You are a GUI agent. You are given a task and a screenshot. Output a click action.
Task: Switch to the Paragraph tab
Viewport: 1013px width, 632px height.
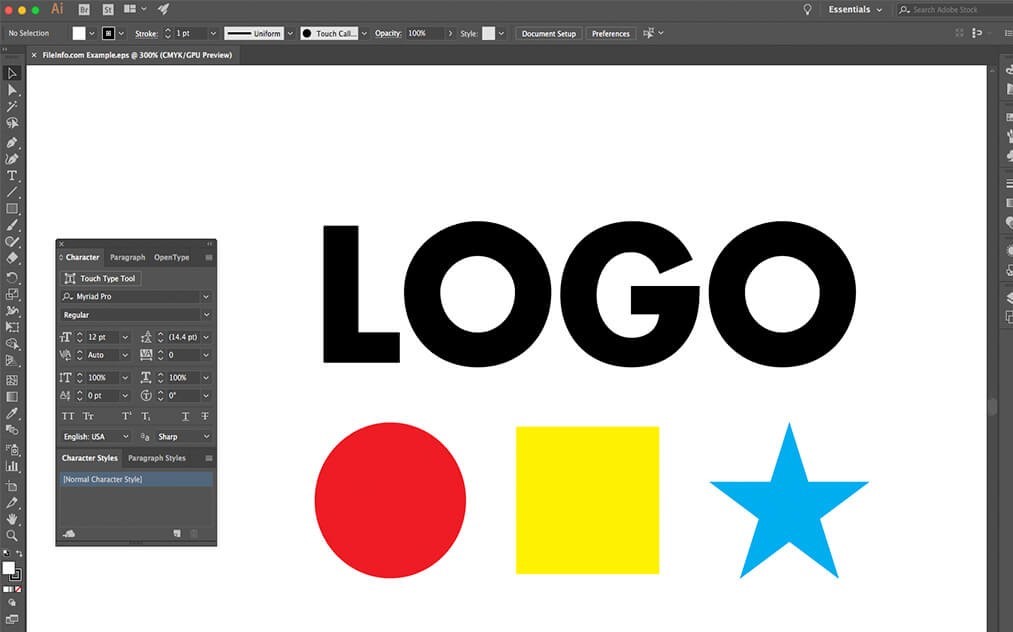(127, 257)
